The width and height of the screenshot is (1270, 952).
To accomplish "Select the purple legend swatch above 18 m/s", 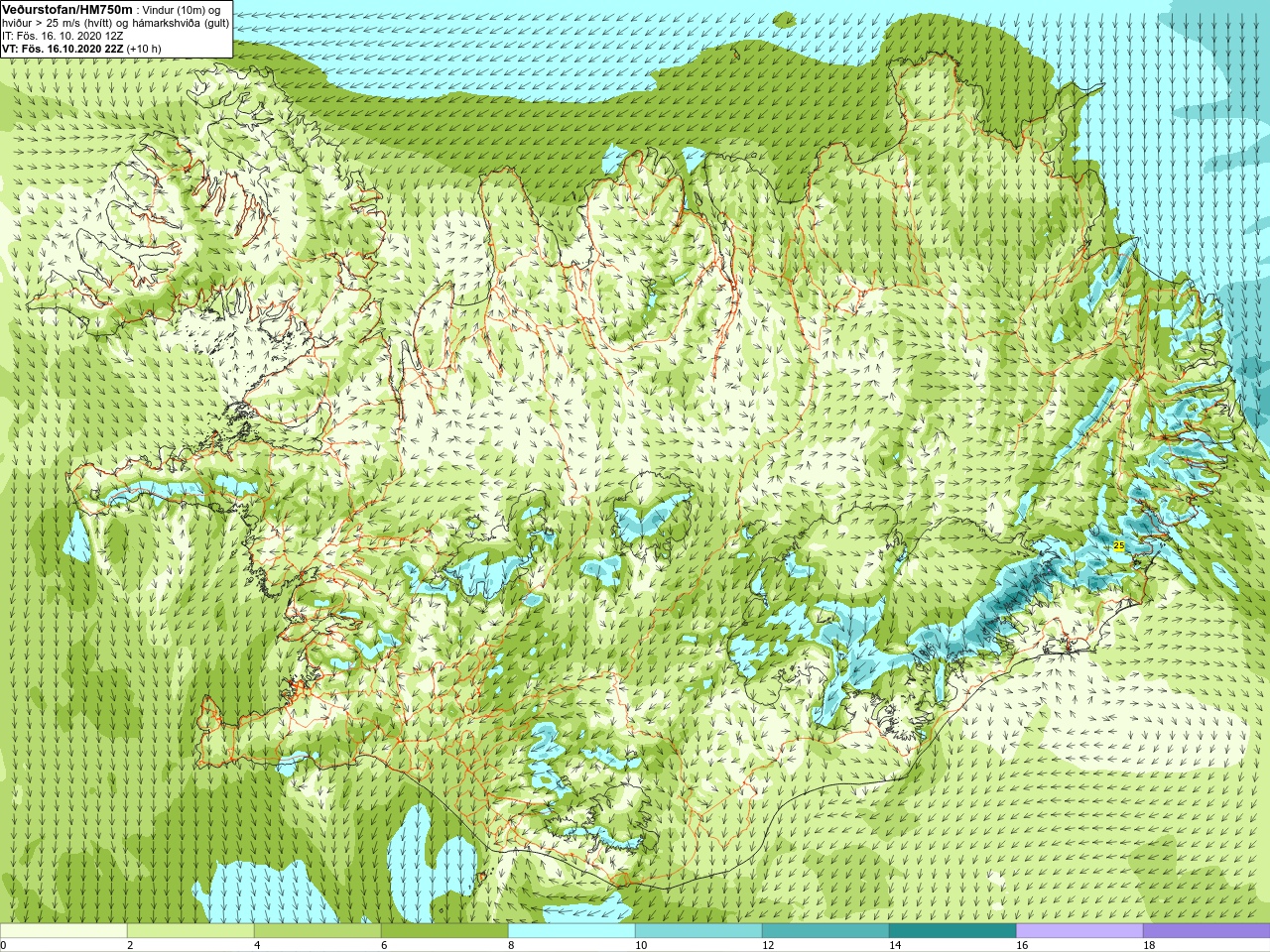I will tap(1206, 931).
